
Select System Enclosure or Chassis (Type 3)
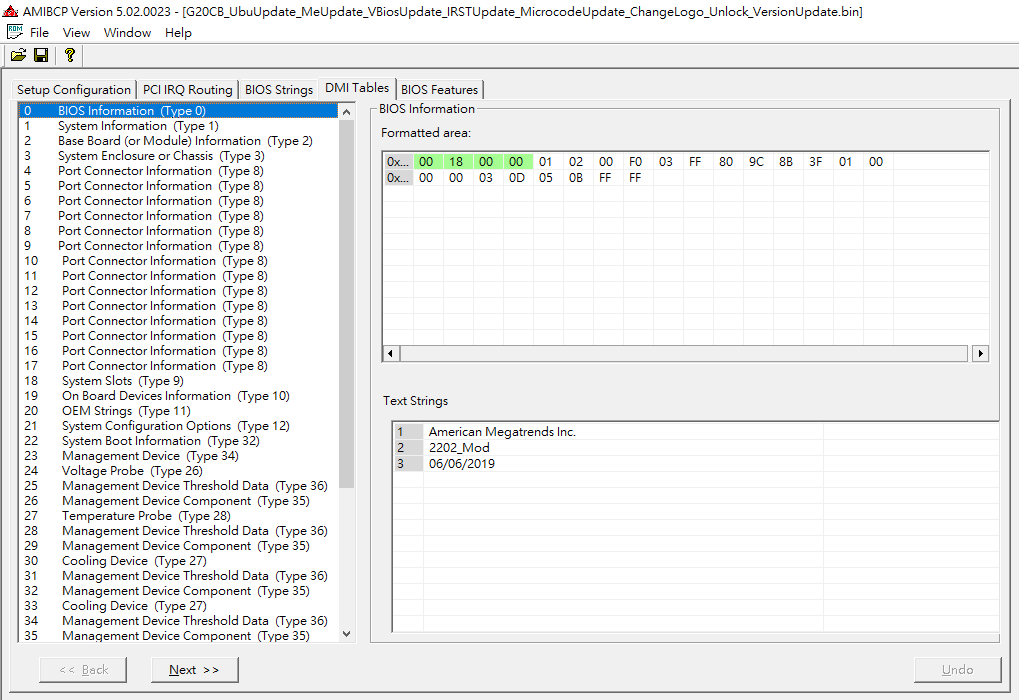pyautogui.click(x=179, y=155)
